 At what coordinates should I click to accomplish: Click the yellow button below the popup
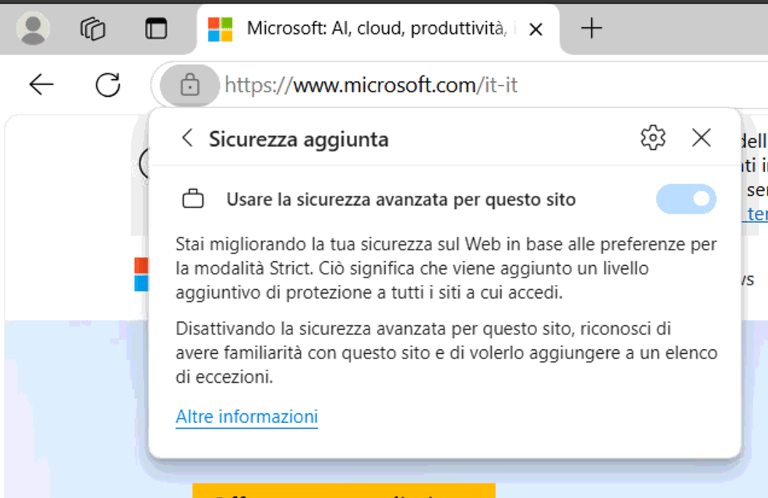pos(344,491)
